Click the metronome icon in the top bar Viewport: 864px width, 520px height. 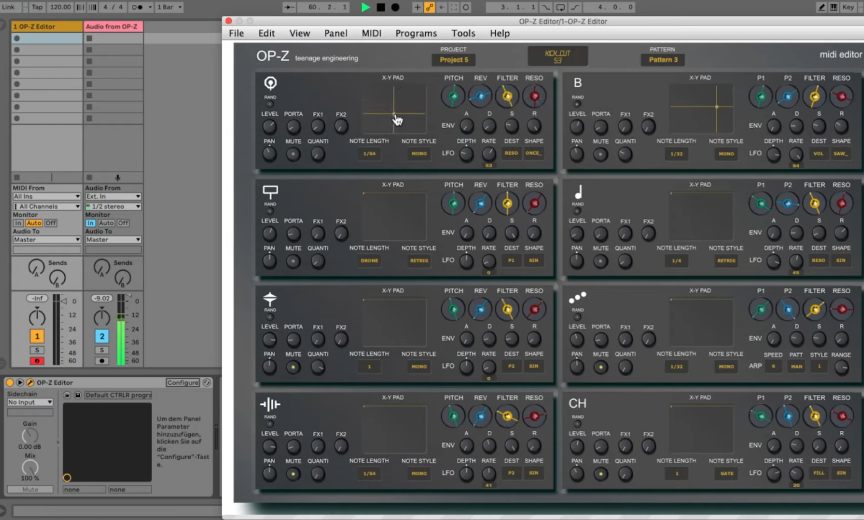[x=139, y=7]
